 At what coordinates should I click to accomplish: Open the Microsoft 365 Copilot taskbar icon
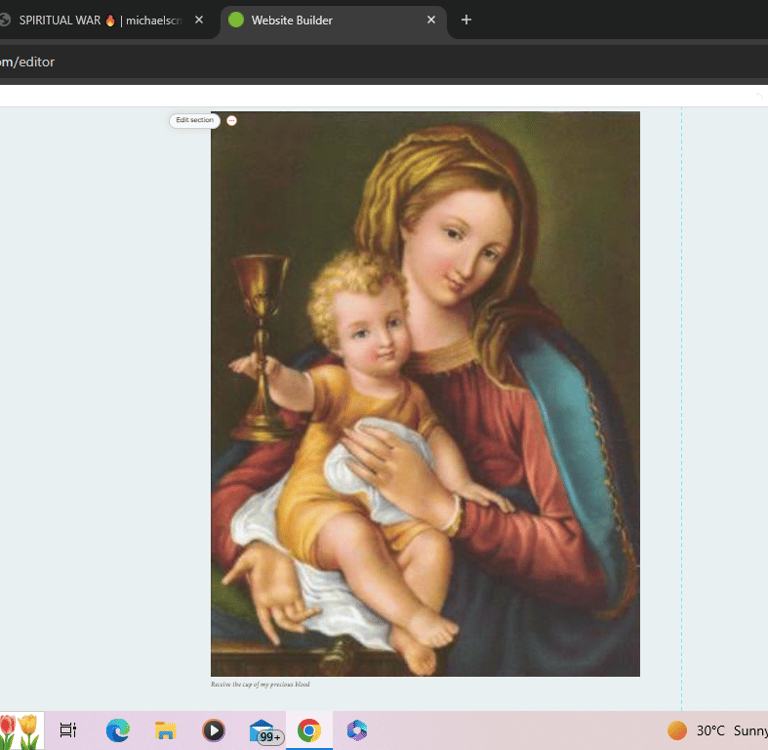point(357,730)
